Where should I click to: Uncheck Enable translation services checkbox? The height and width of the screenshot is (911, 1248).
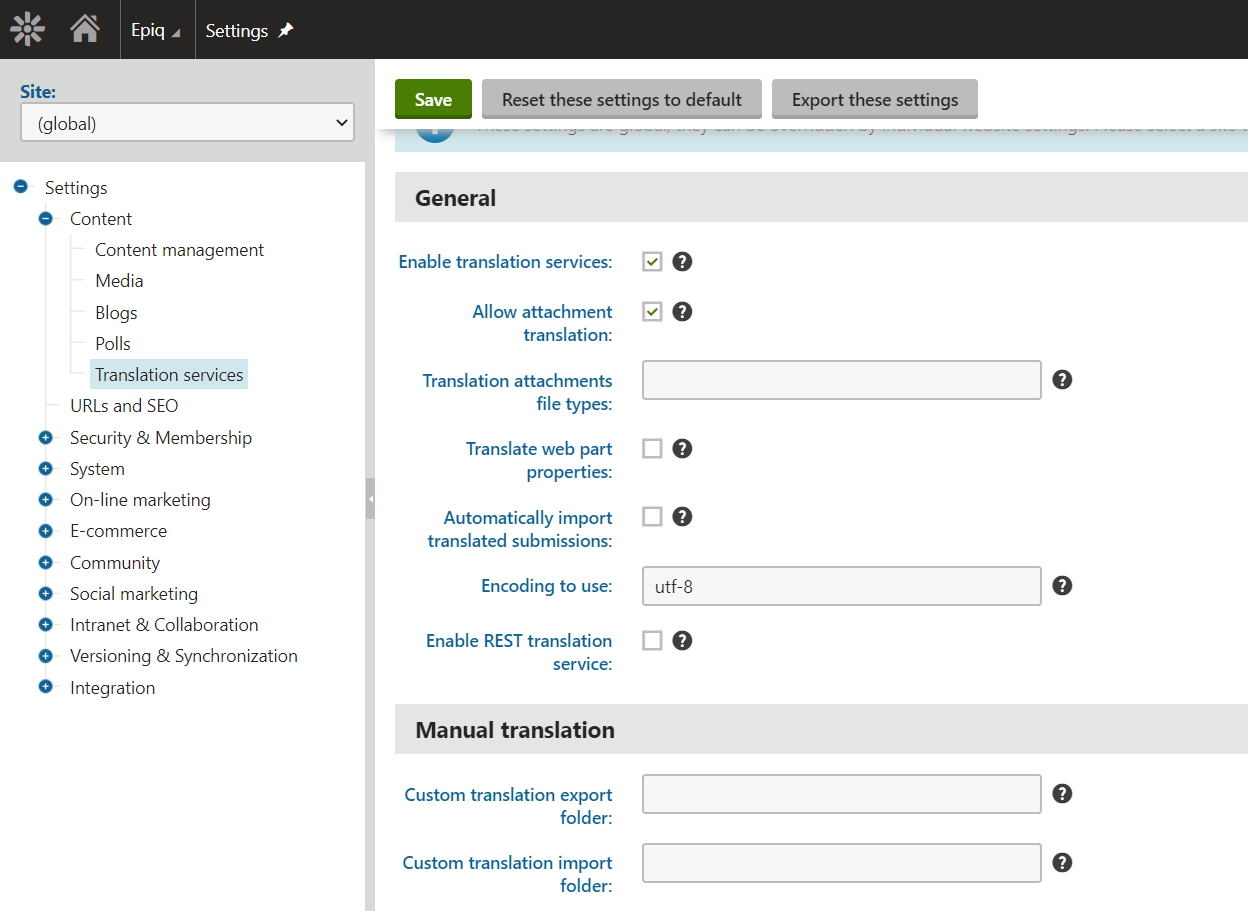click(652, 262)
